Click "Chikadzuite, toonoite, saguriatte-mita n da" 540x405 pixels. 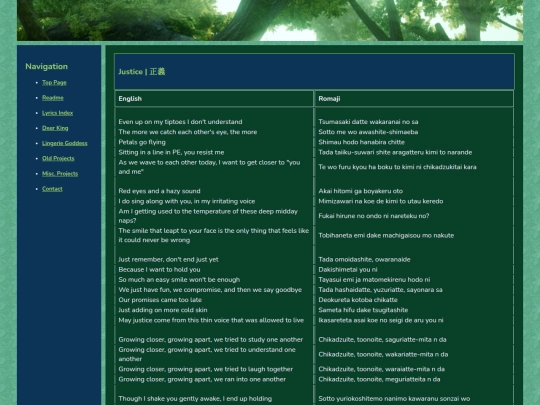pyautogui.click(x=382, y=340)
